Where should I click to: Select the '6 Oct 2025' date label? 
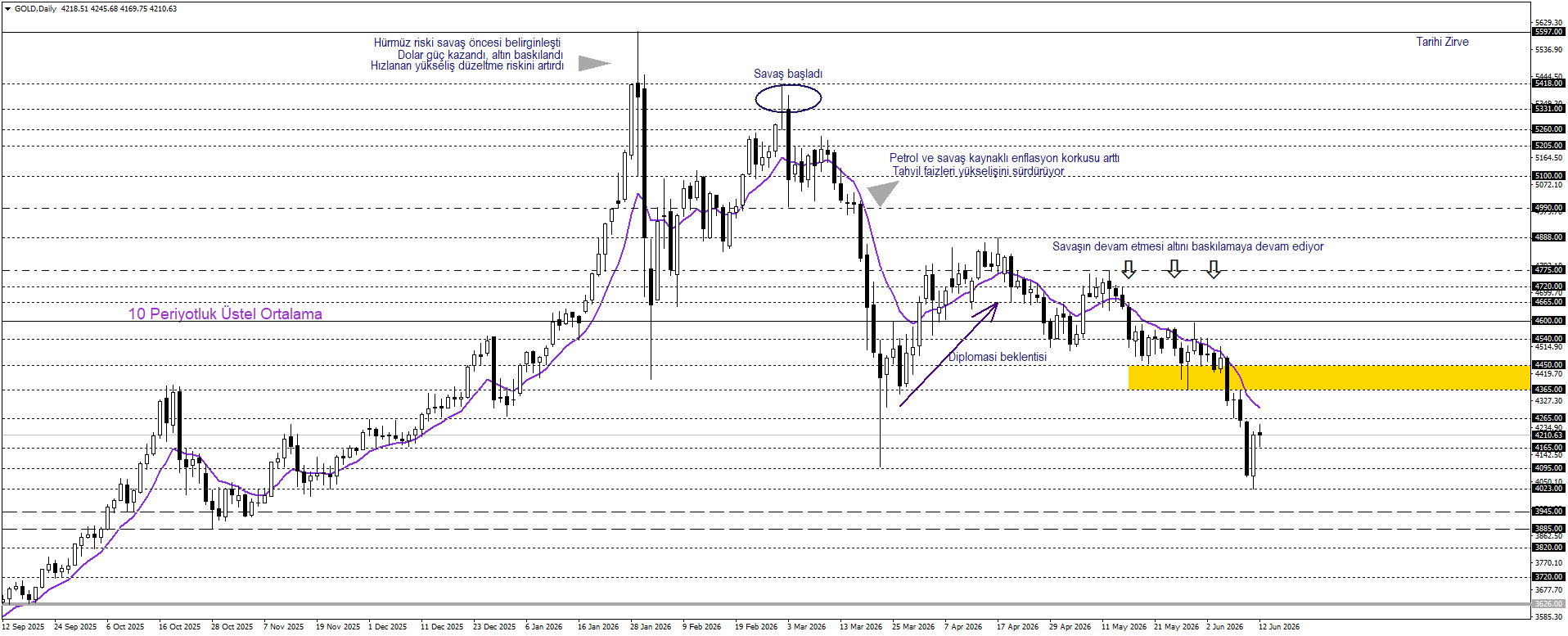(x=125, y=627)
